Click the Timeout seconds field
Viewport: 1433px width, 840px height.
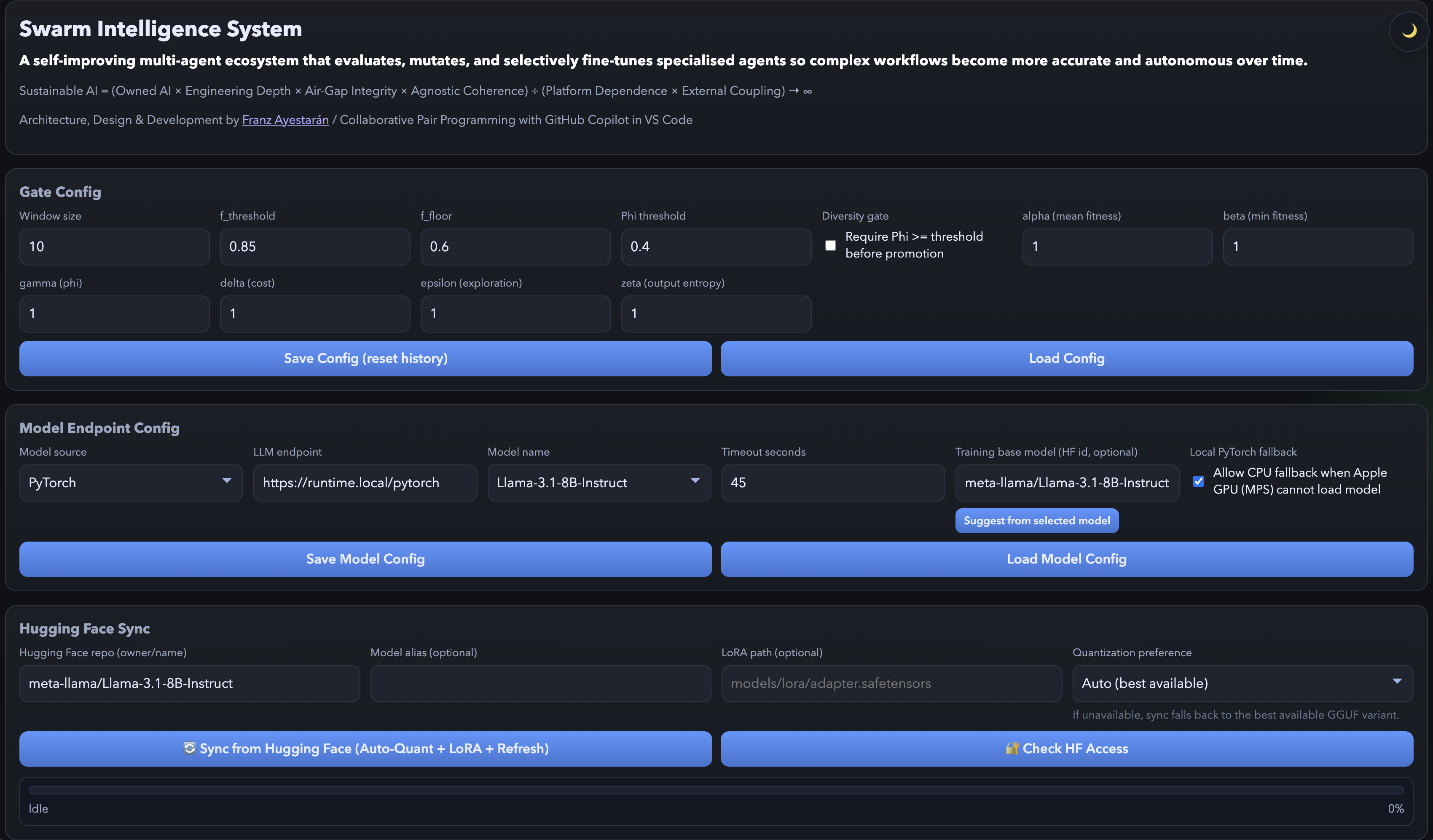click(x=833, y=483)
